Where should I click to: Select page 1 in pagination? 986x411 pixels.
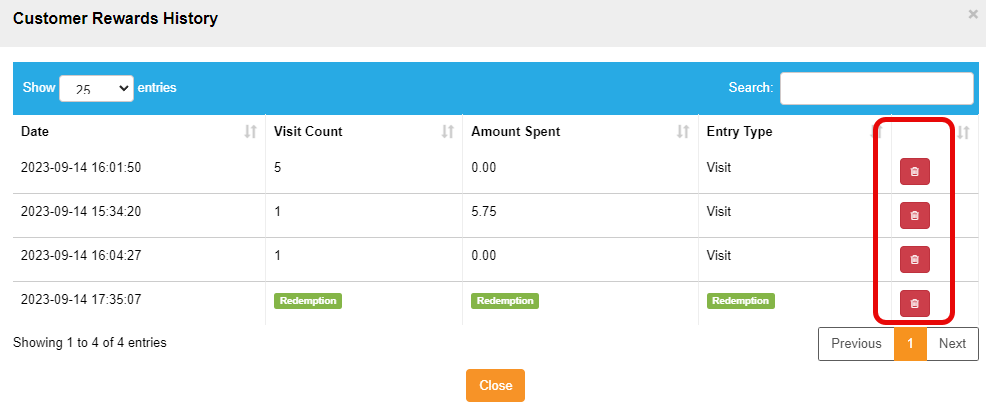tap(910, 344)
